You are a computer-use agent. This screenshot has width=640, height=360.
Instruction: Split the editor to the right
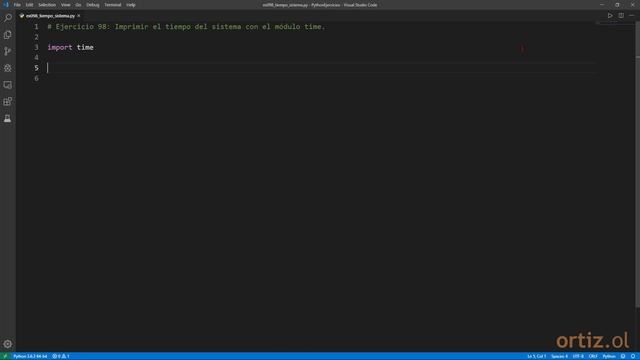click(x=621, y=16)
